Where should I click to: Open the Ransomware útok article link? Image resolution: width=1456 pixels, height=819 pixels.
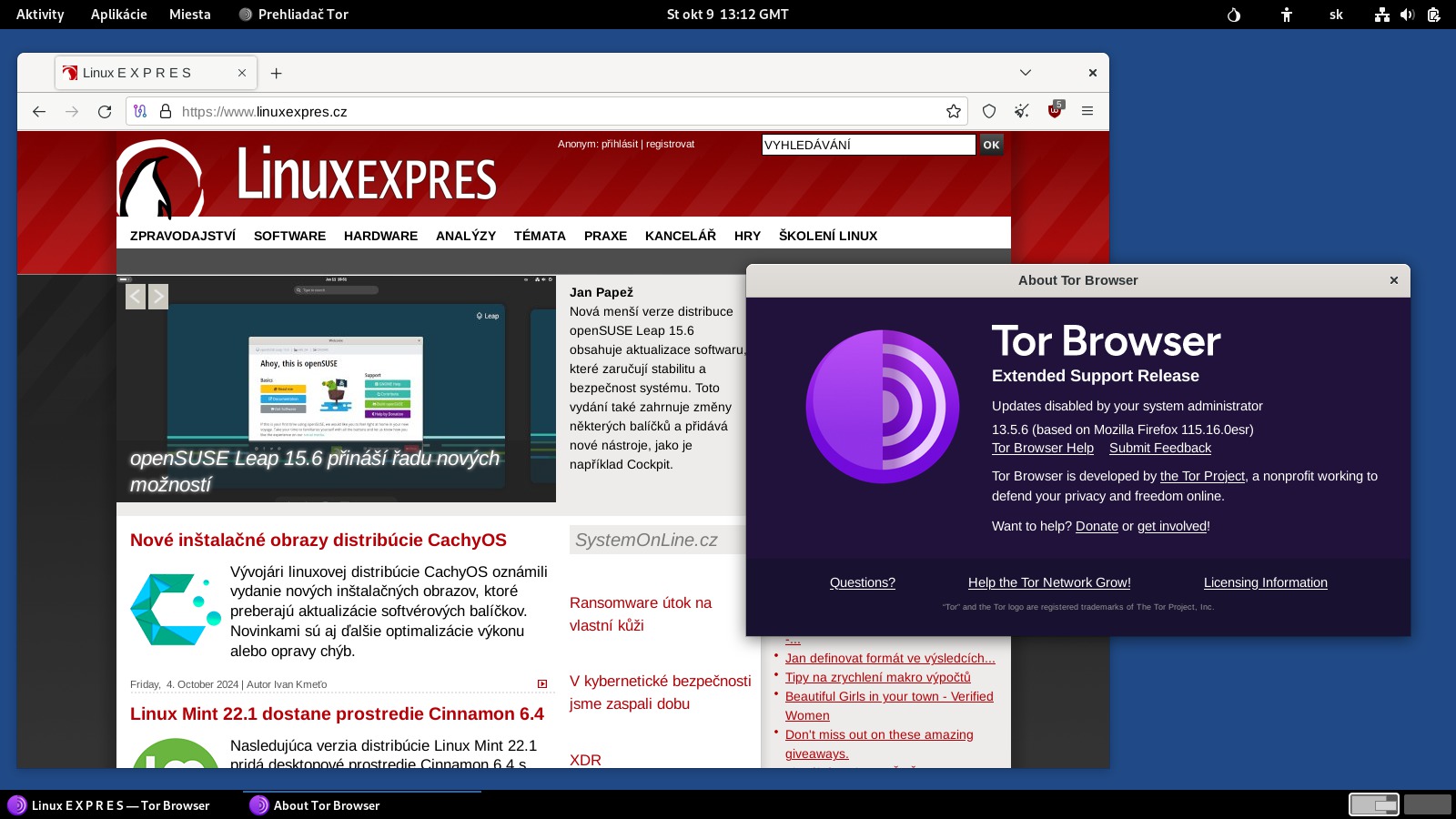[x=641, y=614]
